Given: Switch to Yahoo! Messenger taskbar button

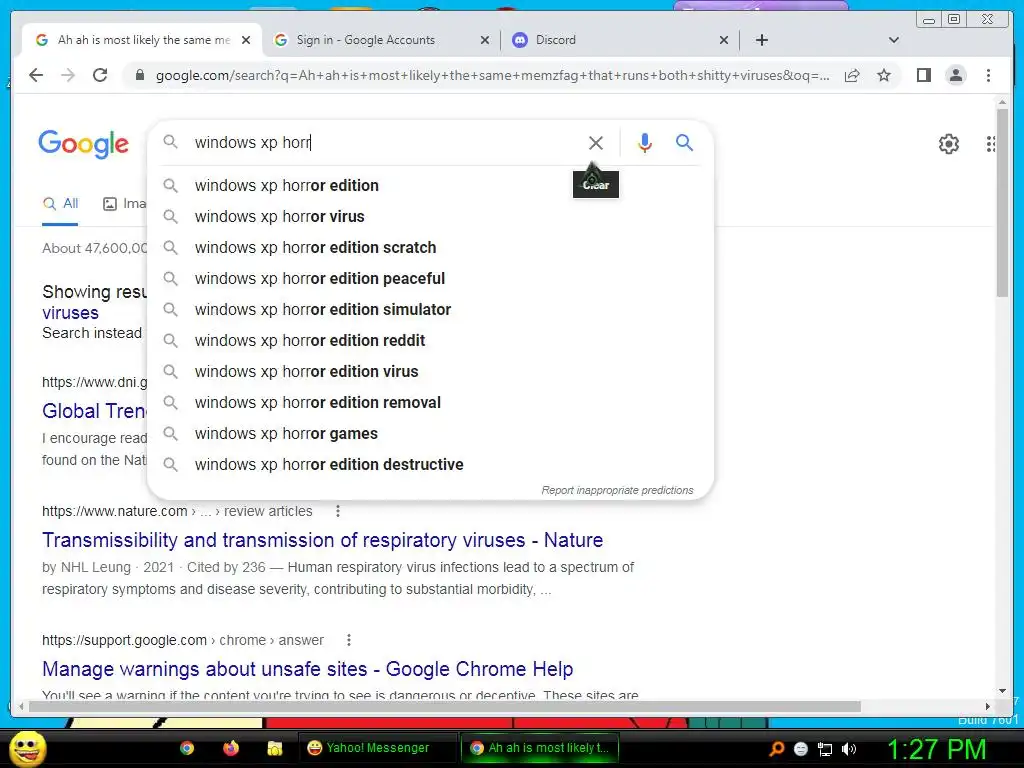Looking at the screenshot, I should coord(377,748).
